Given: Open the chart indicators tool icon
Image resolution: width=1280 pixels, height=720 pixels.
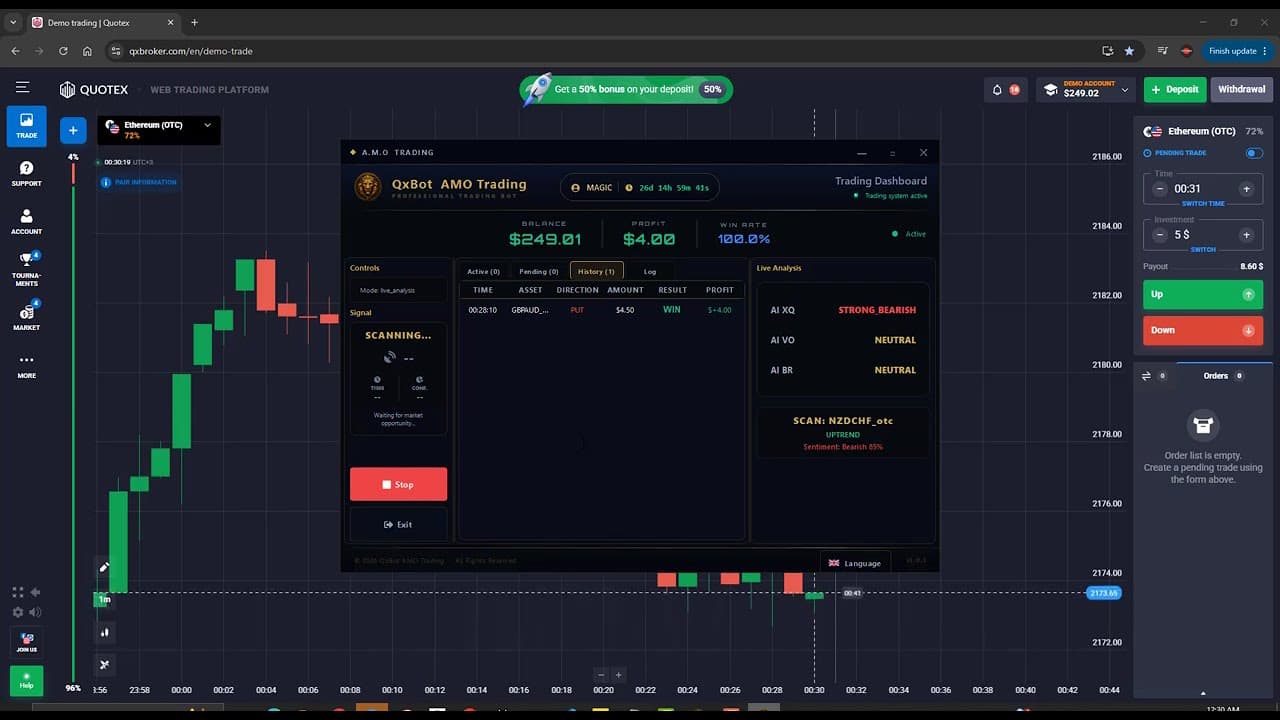Looking at the screenshot, I should 104,664.
